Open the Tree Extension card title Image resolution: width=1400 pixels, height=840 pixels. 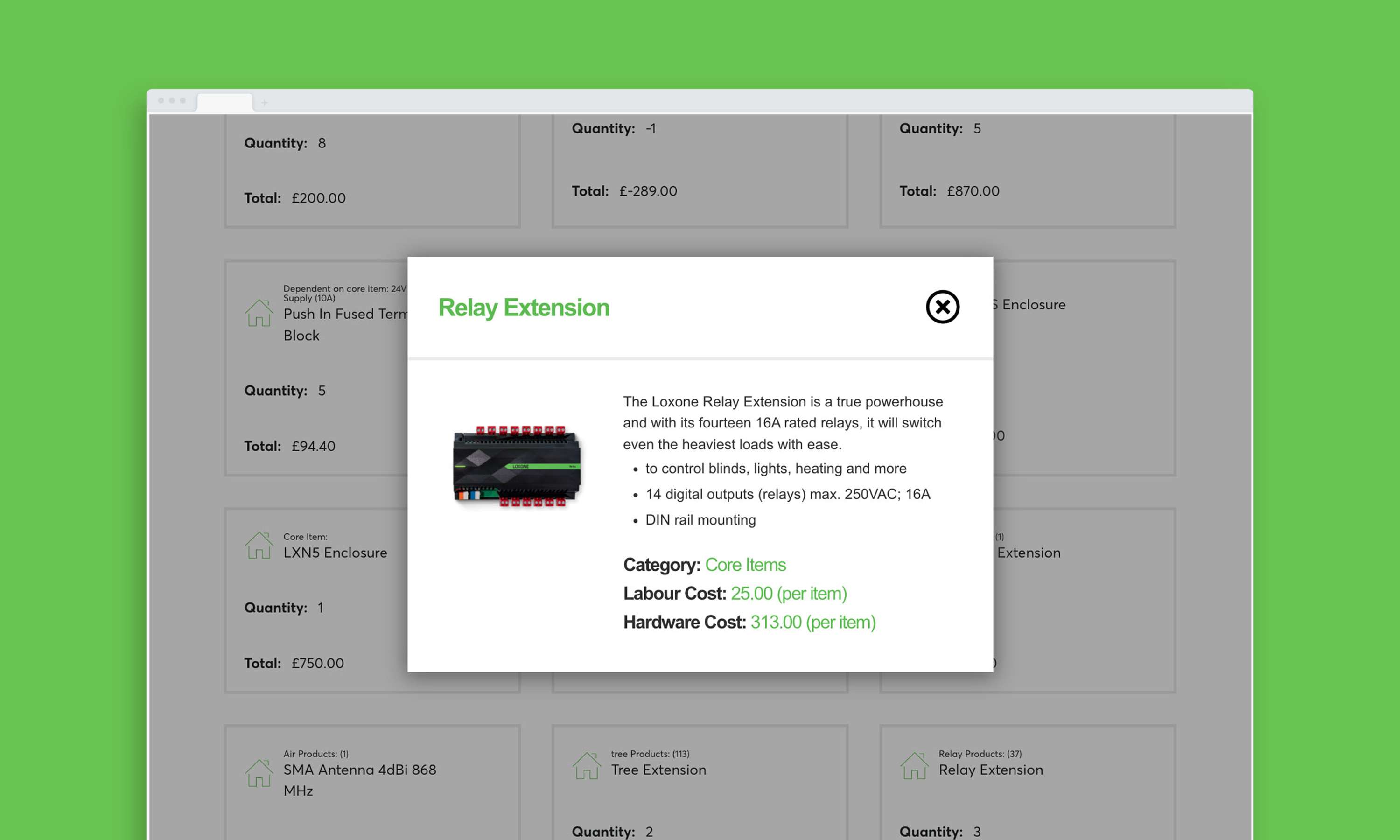pyautogui.click(x=658, y=770)
